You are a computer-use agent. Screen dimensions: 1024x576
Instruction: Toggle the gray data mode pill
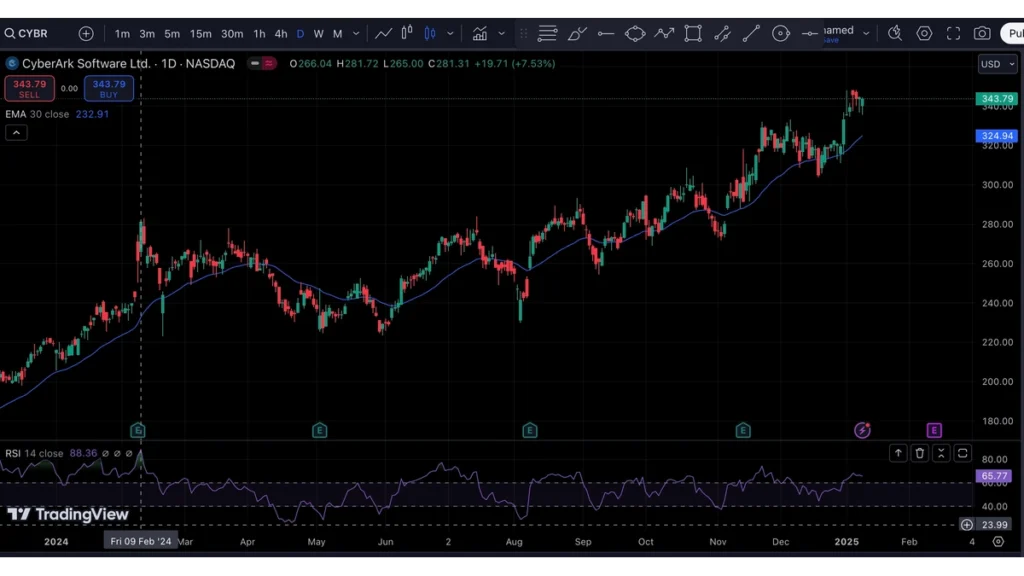[255, 63]
